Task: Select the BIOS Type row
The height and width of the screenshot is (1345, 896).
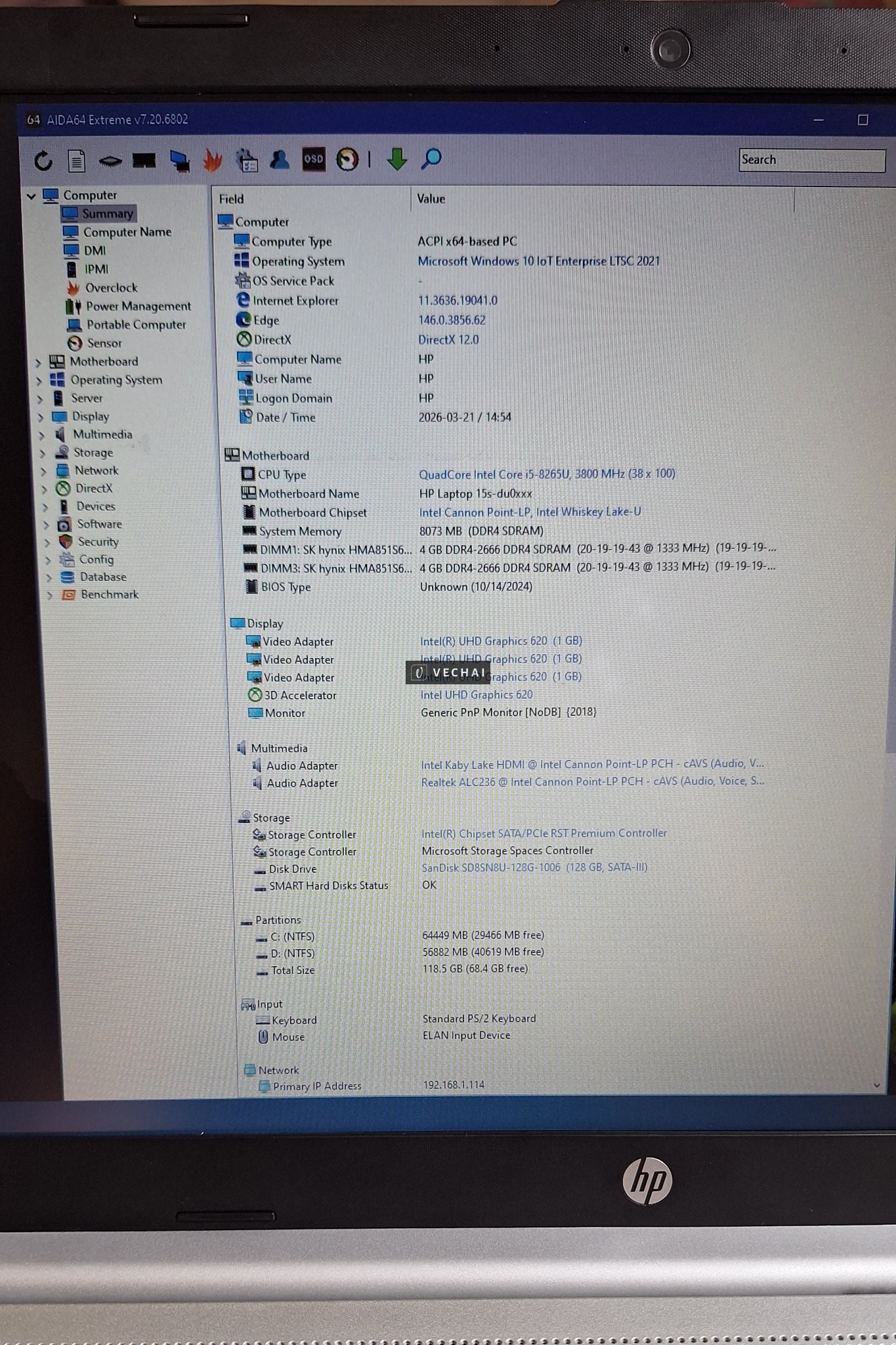Action: [387, 586]
